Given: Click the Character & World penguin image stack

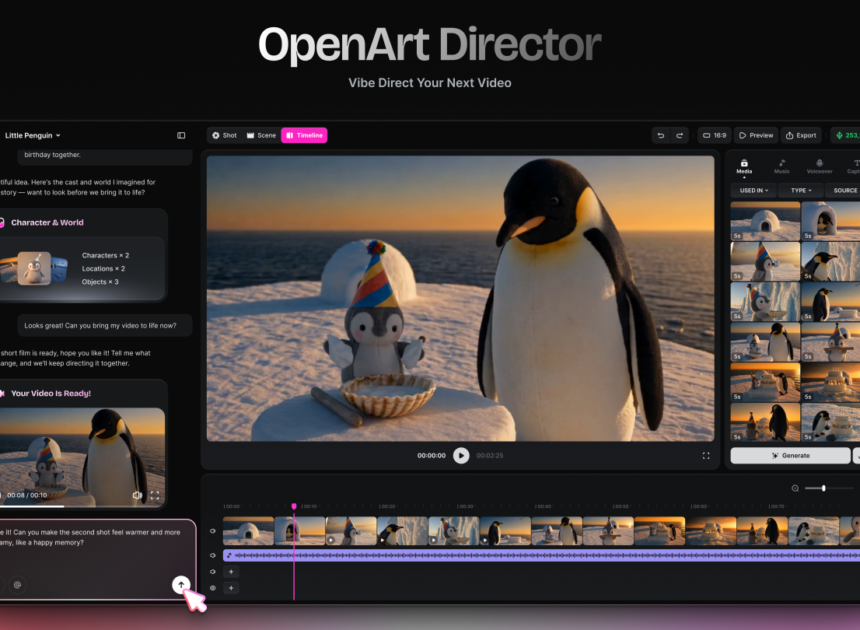Looking at the screenshot, I should point(34,268).
